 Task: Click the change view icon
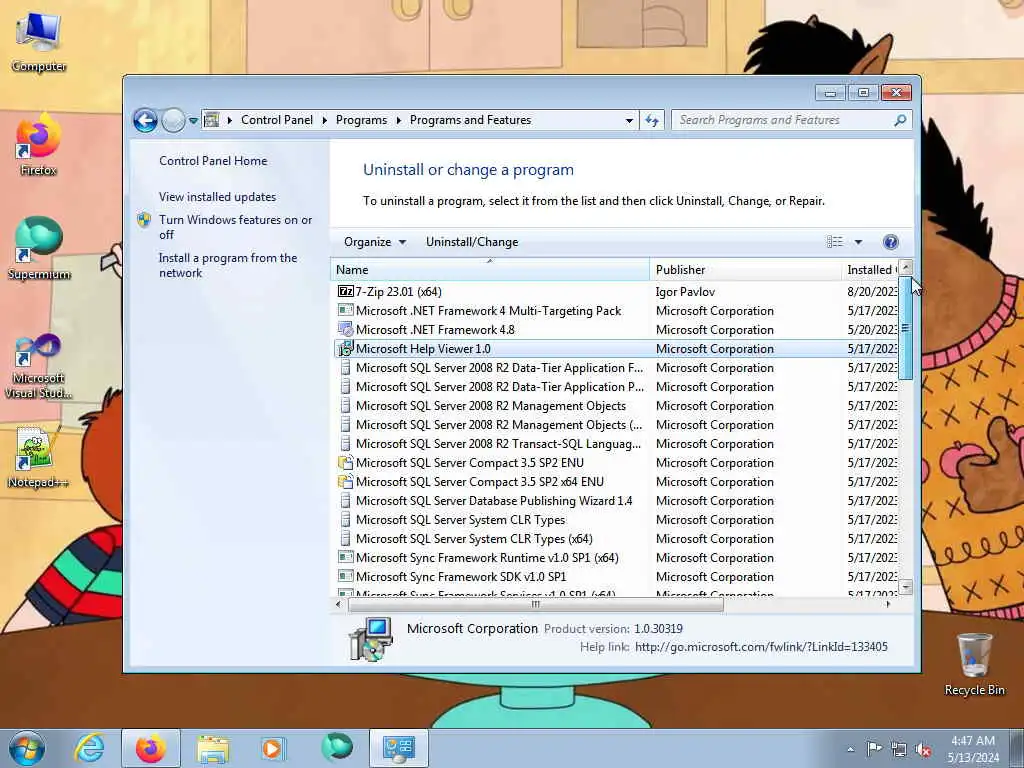click(835, 242)
